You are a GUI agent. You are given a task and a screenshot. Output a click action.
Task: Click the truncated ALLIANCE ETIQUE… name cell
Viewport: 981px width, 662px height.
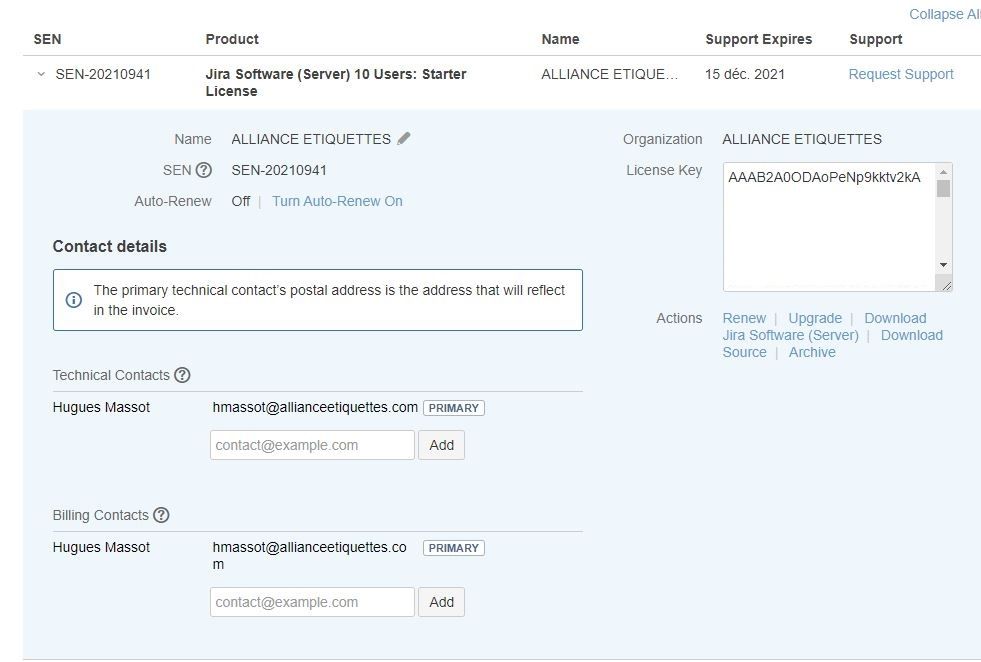tap(609, 74)
